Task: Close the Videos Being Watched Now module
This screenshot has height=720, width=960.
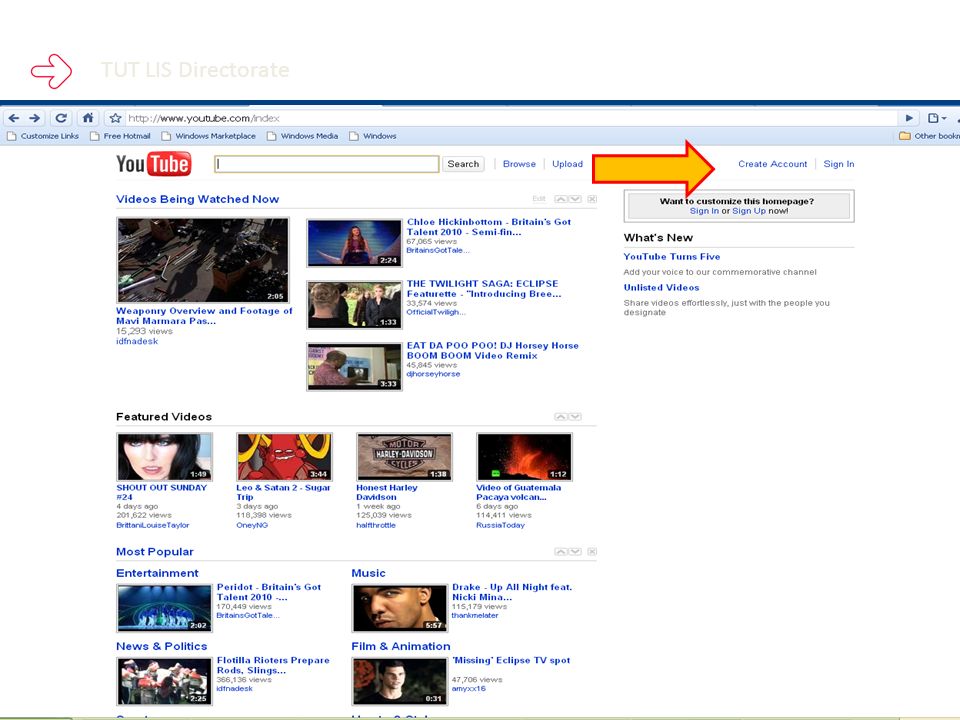Action: pyautogui.click(x=592, y=199)
